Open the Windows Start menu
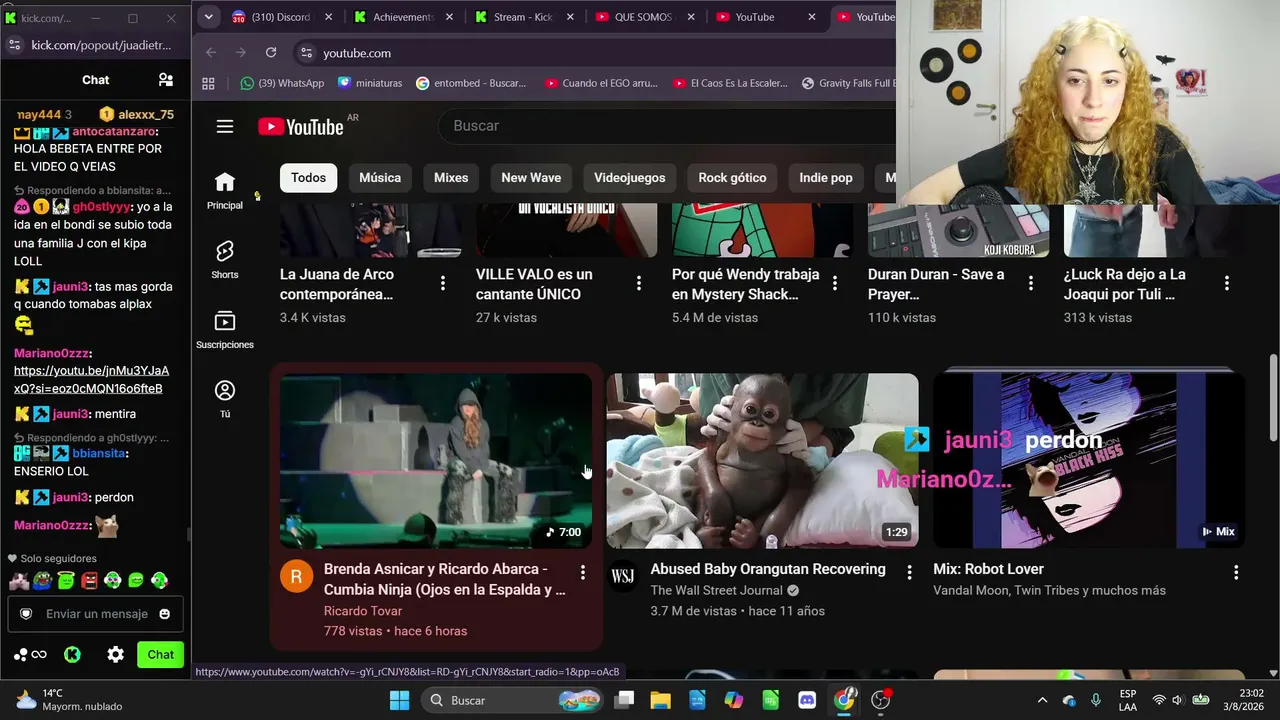The width and height of the screenshot is (1280, 720). 399,700
